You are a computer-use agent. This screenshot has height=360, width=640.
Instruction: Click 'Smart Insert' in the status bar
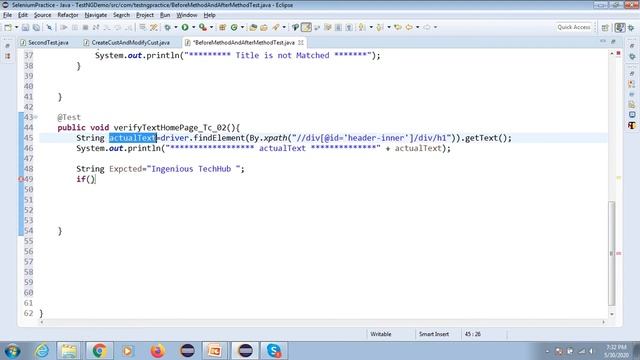coord(434,334)
